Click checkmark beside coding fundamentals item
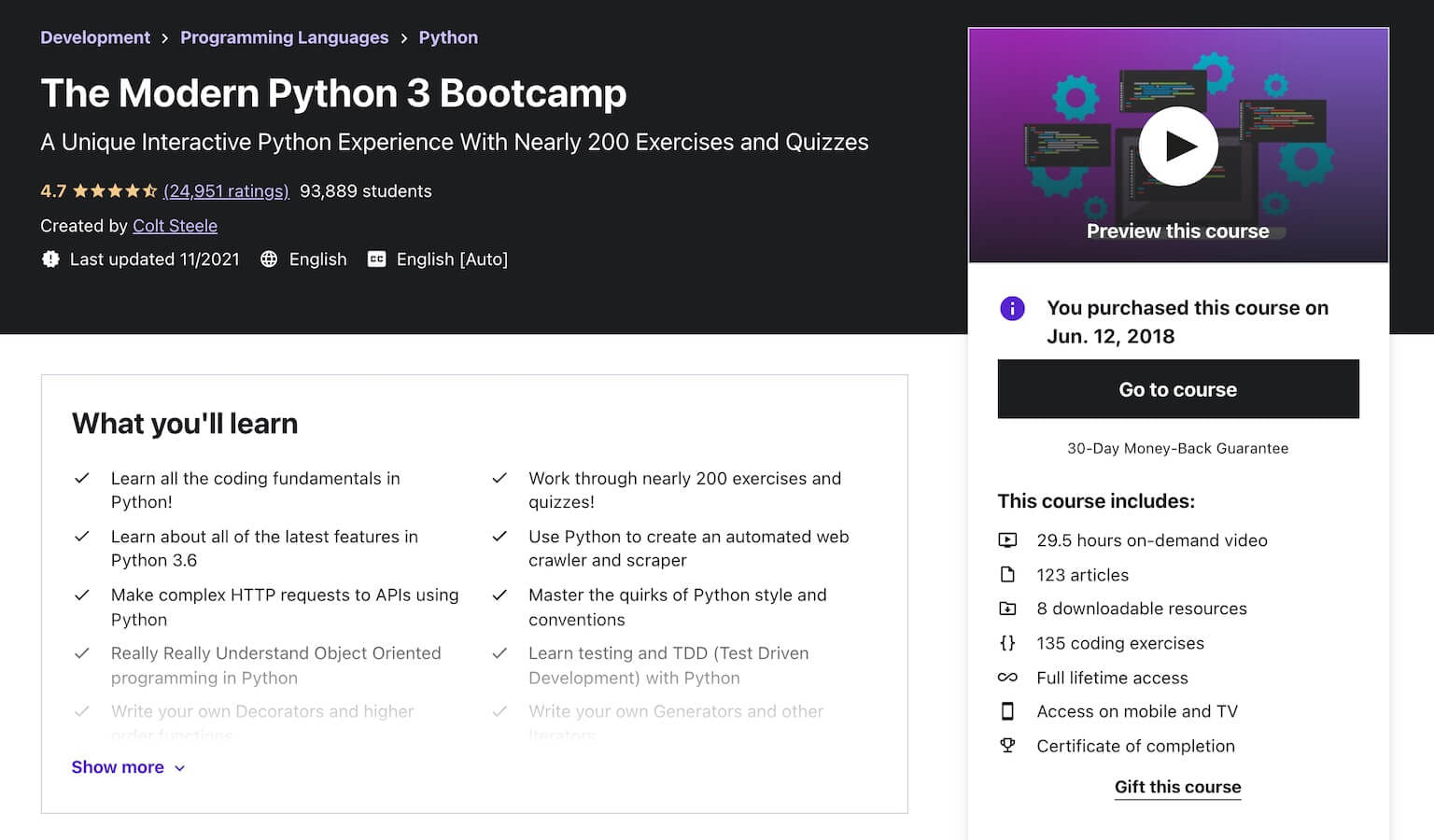The height and width of the screenshot is (840, 1434). point(82,478)
